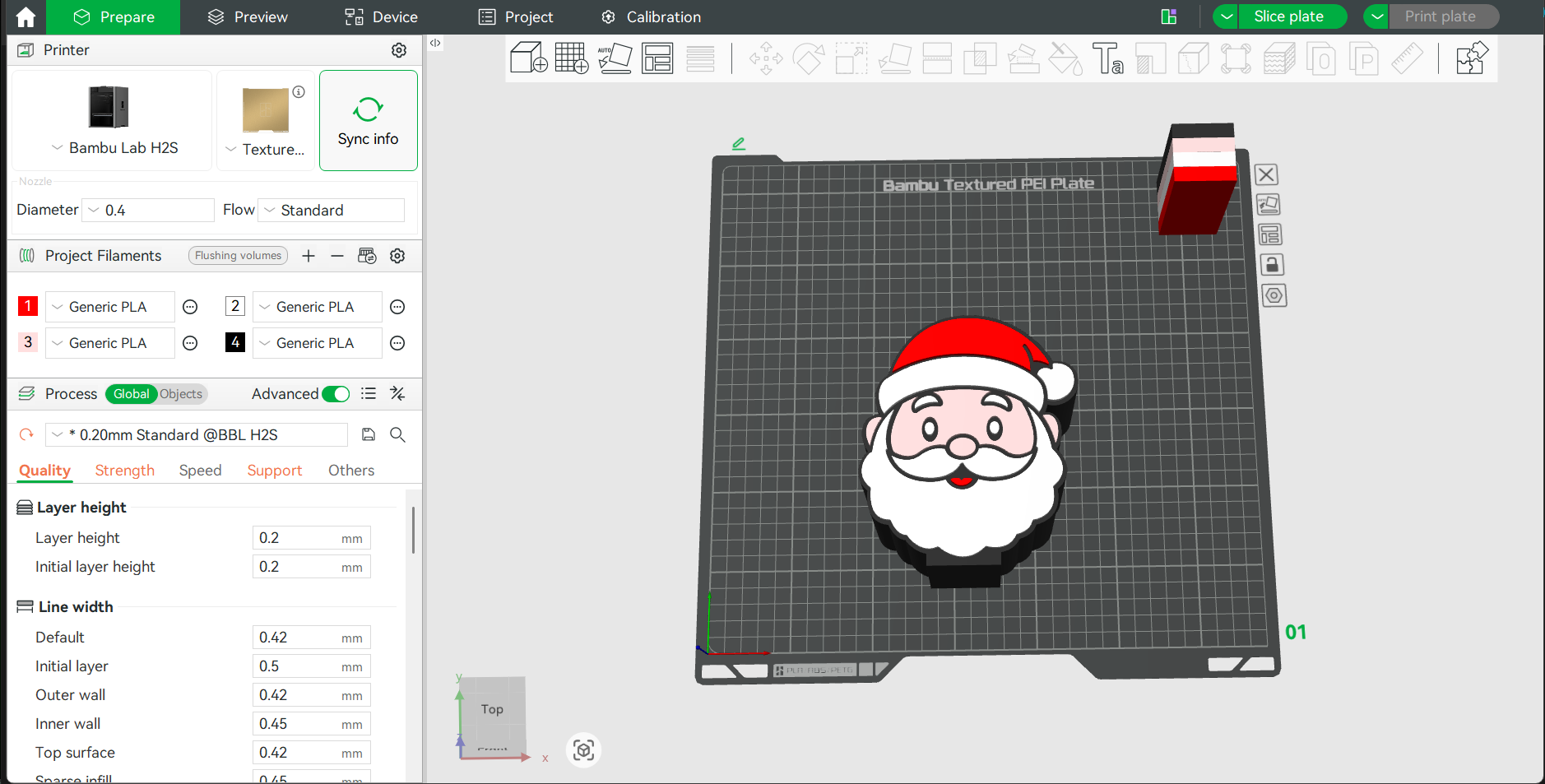Activate the Move tool
The image size is (1545, 784).
pos(766,58)
